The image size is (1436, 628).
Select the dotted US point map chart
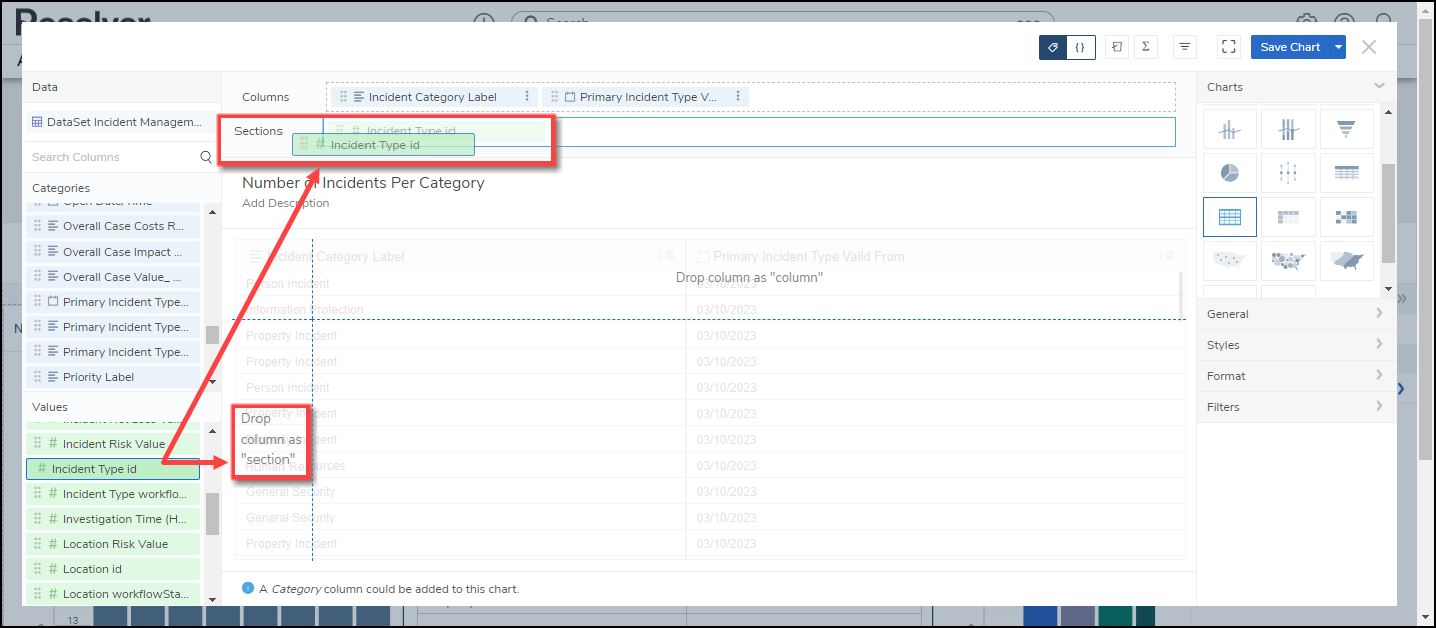[x=1229, y=261]
